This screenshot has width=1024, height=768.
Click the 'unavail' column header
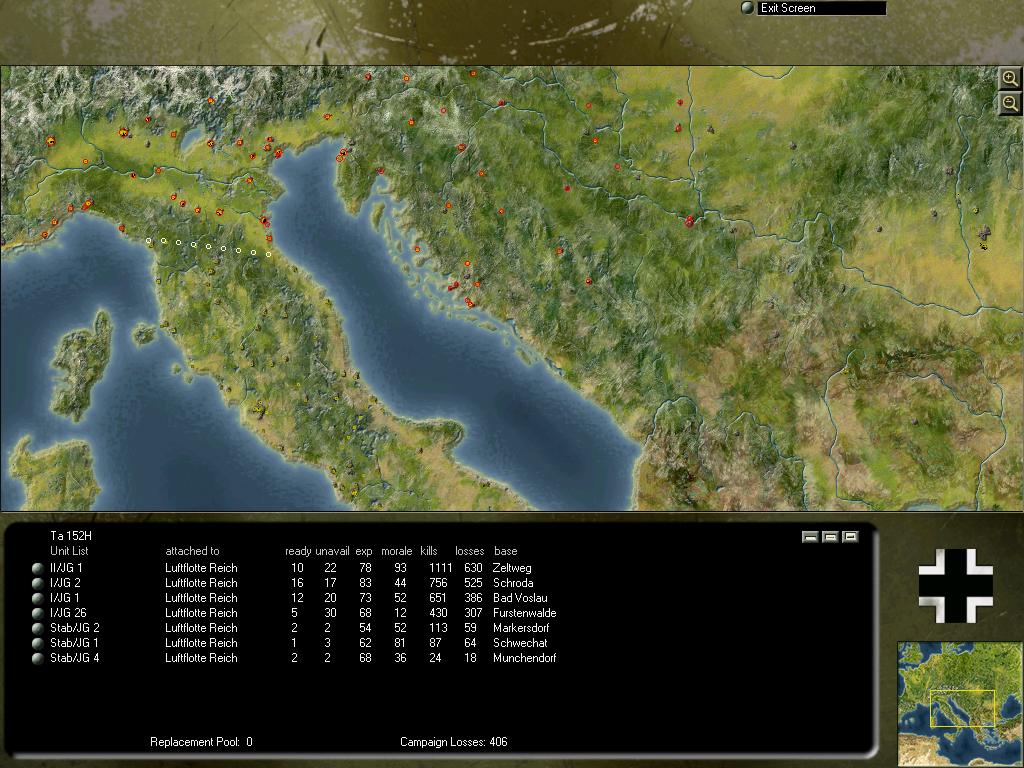pyautogui.click(x=332, y=551)
